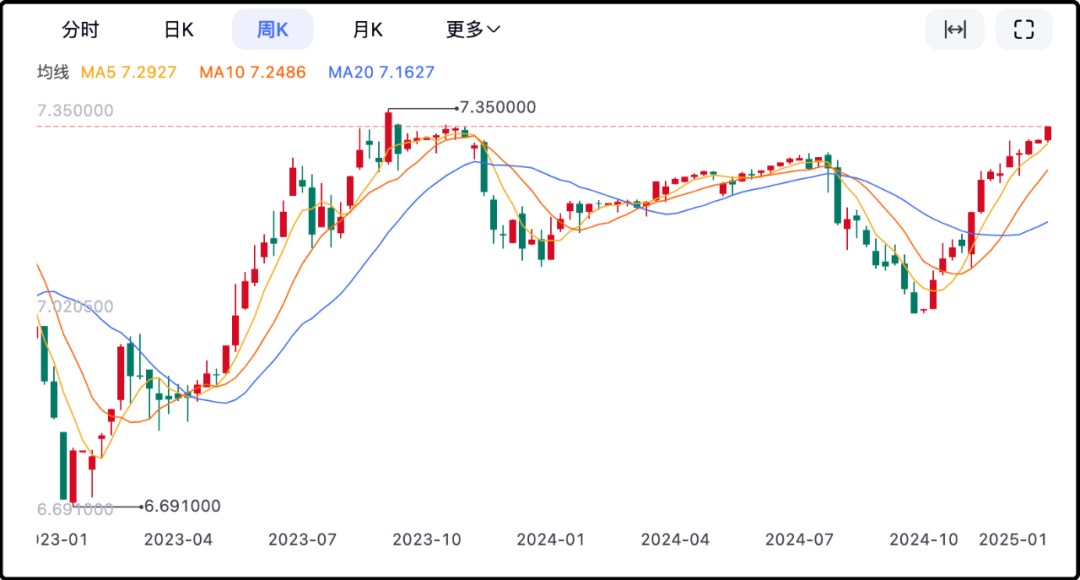Open the 日K daily chart tab
1080x580 pixels.
(178, 30)
